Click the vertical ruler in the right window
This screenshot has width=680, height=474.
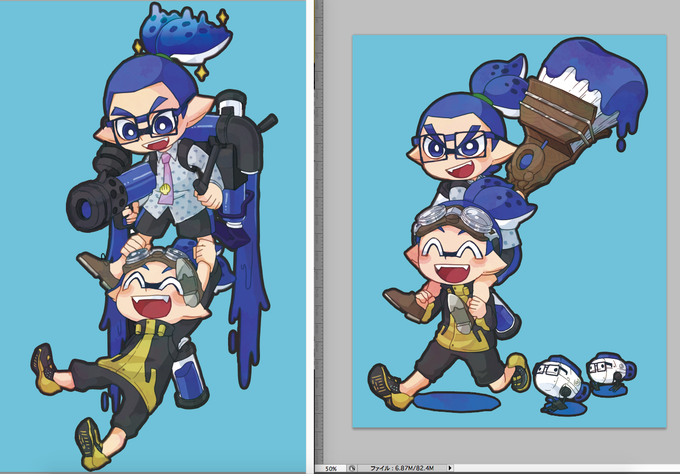319,232
